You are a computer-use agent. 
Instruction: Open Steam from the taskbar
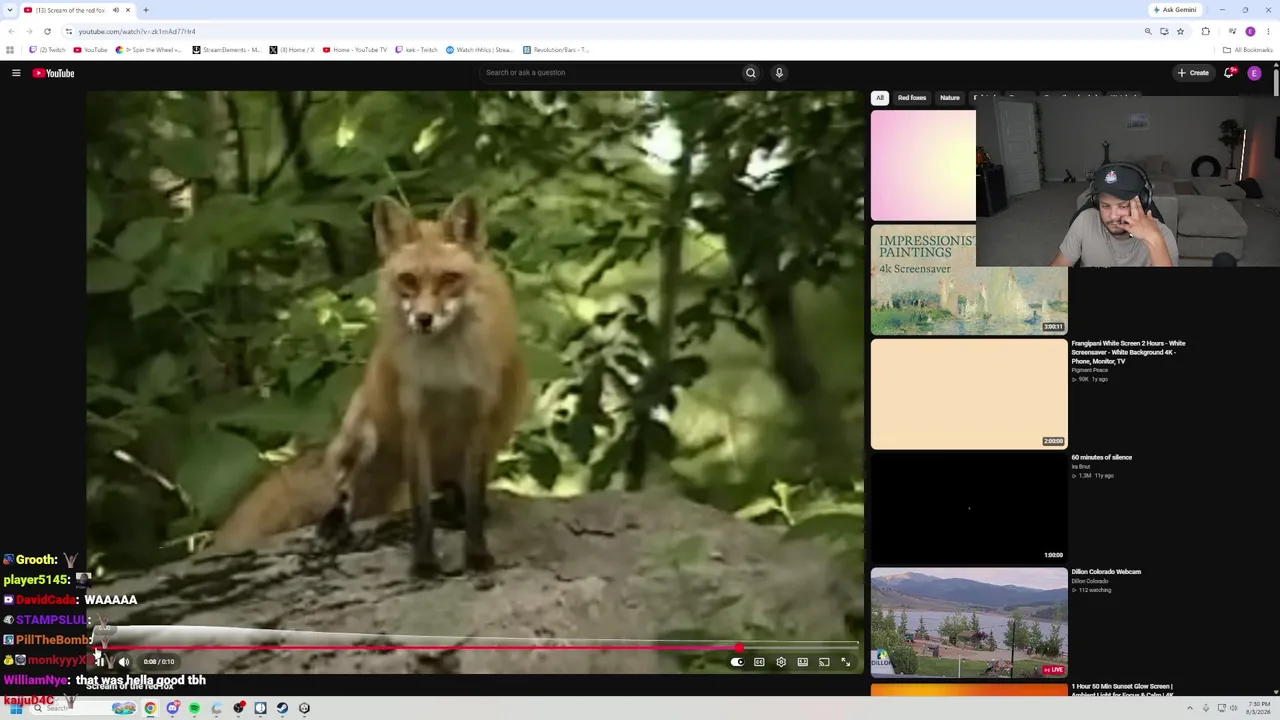pos(282,708)
